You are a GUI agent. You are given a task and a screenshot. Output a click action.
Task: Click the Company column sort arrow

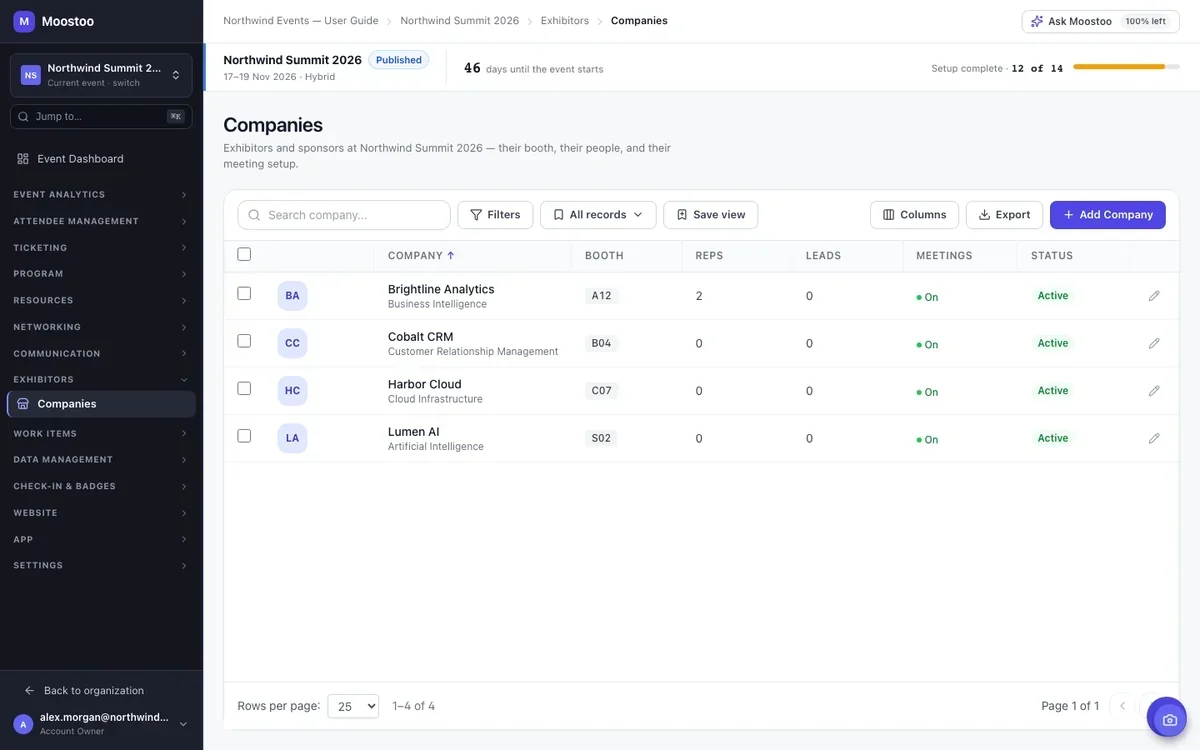tap(451, 256)
